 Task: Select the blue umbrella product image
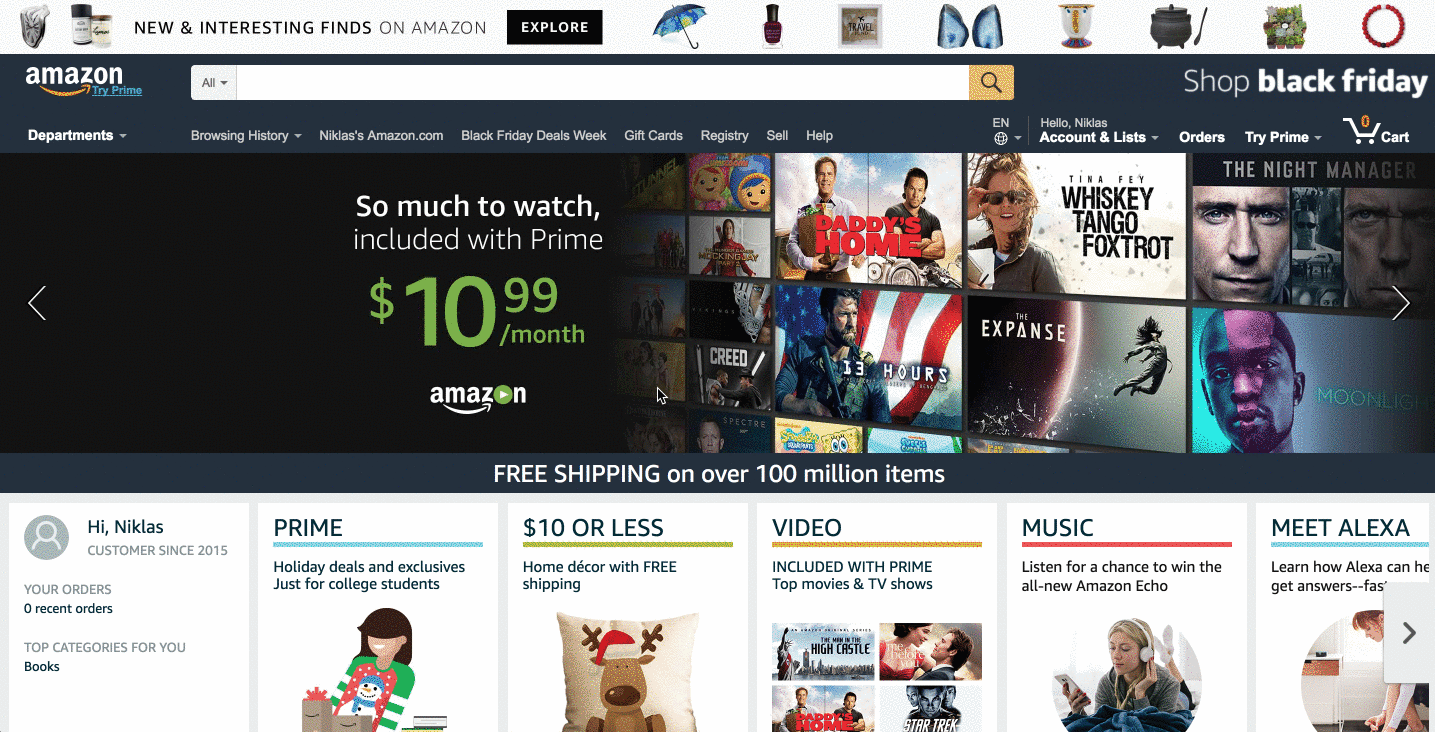pyautogui.click(x=679, y=26)
